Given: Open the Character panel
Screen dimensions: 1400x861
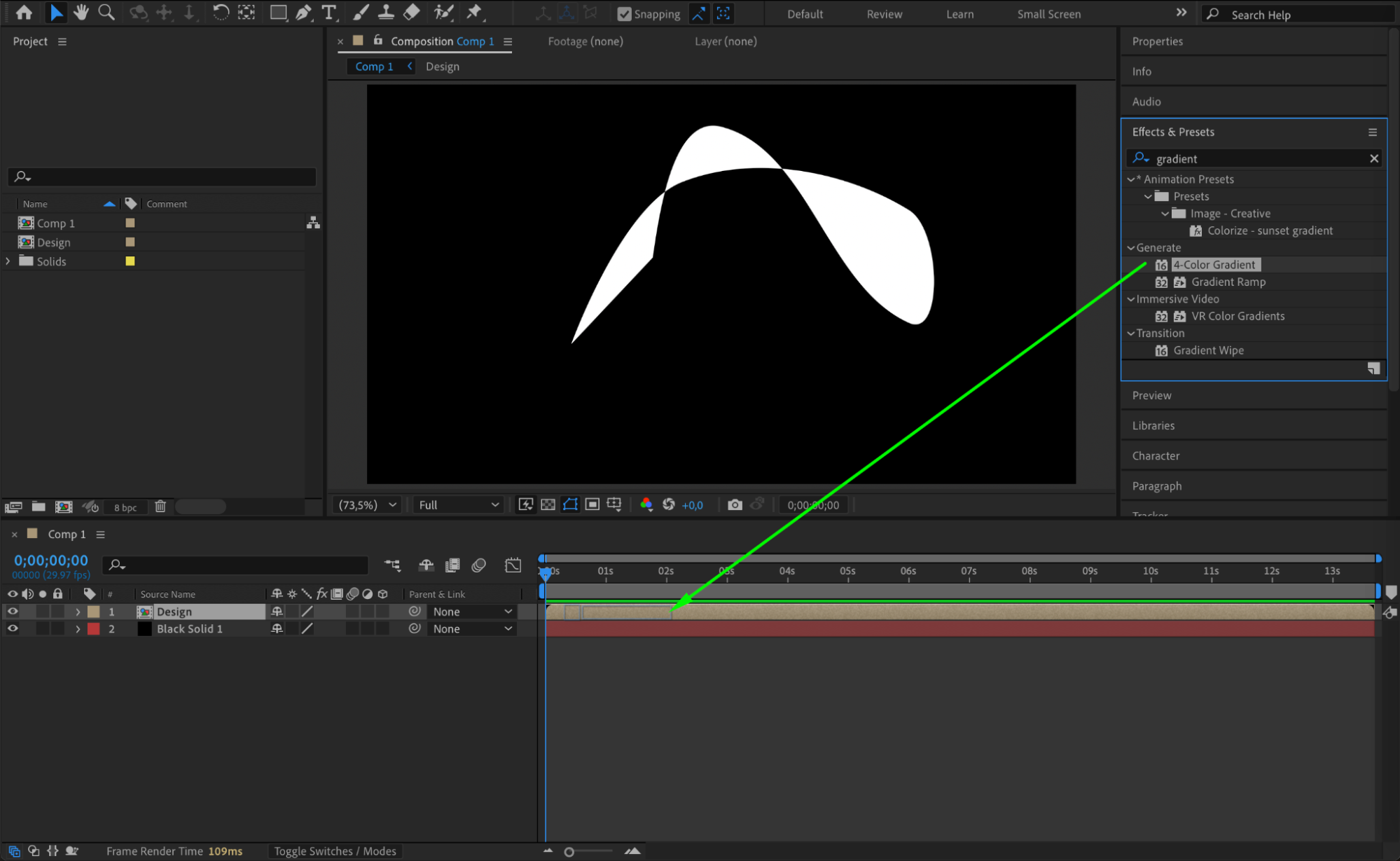Looking at the screenshot, I should (1156, 455).
